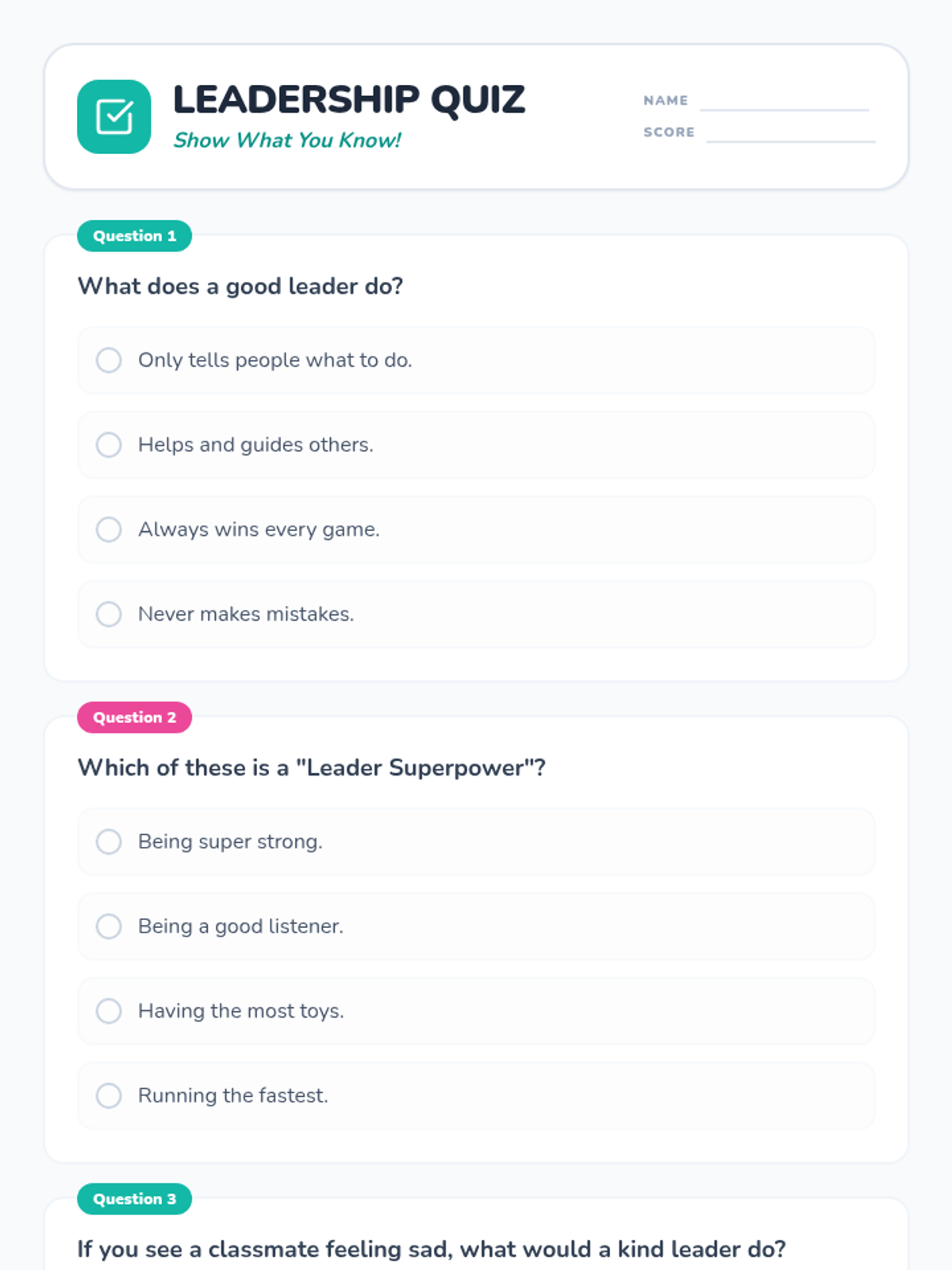The width and height of the screenshot is (952, 1270).
Task: Click the Question 1 badge
Action: 134,236
